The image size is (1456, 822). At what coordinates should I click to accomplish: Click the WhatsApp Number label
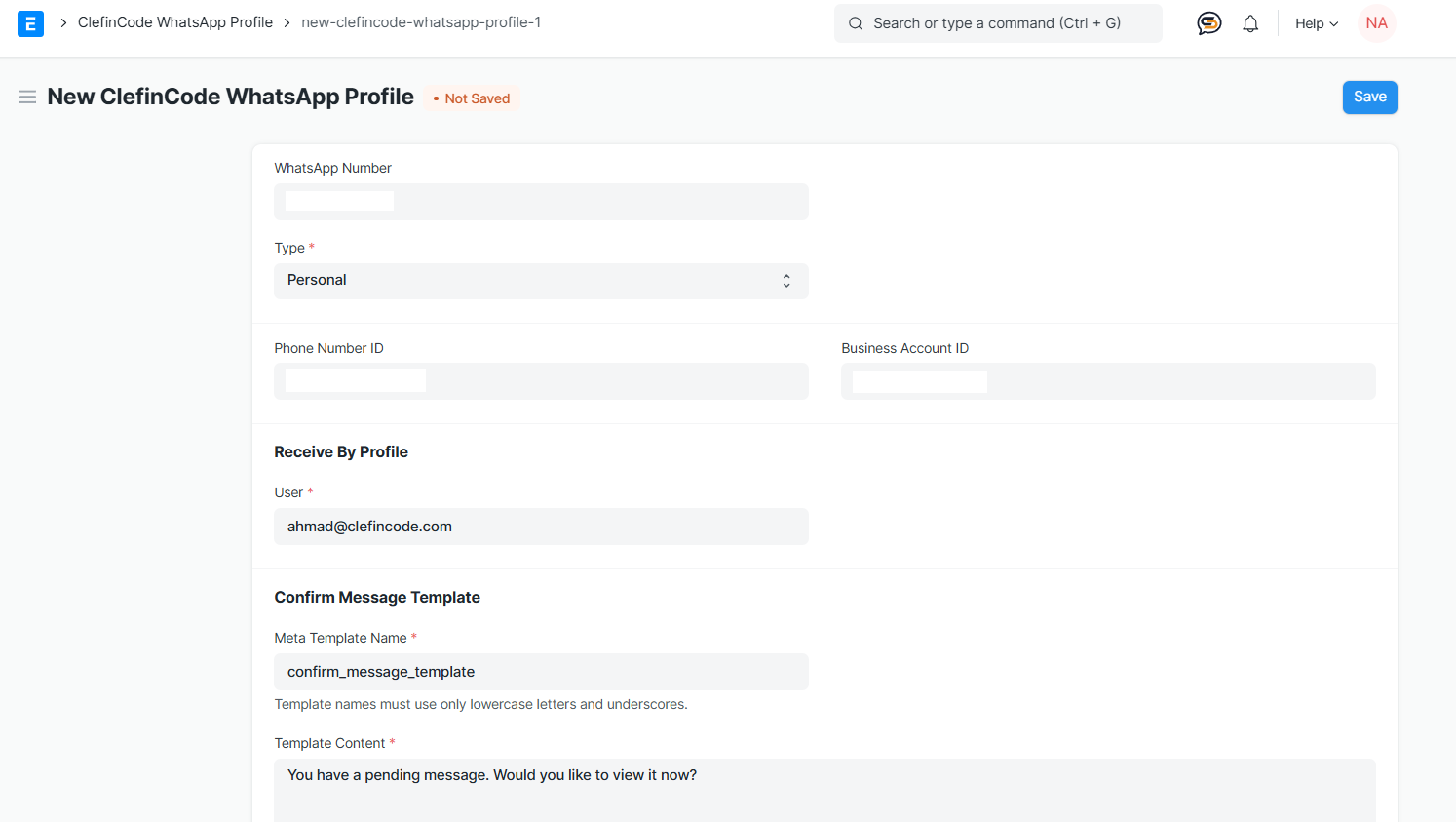point(332,168)
